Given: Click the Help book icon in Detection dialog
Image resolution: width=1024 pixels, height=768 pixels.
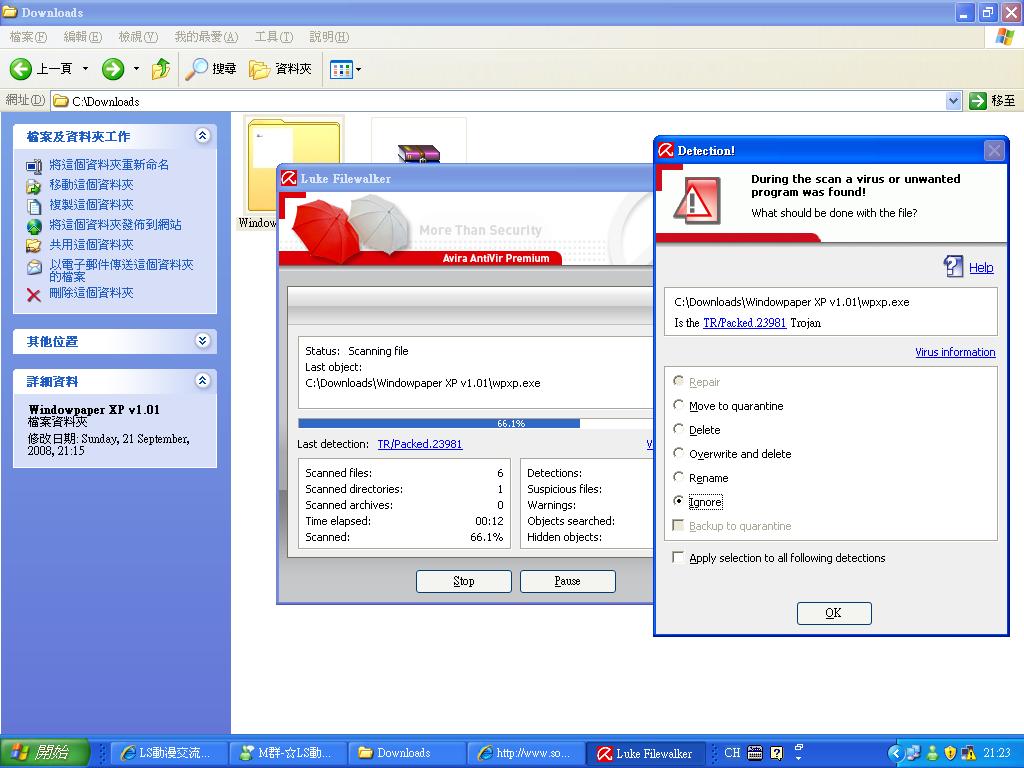Looking at the screenshot, I should tap(954, 266).
